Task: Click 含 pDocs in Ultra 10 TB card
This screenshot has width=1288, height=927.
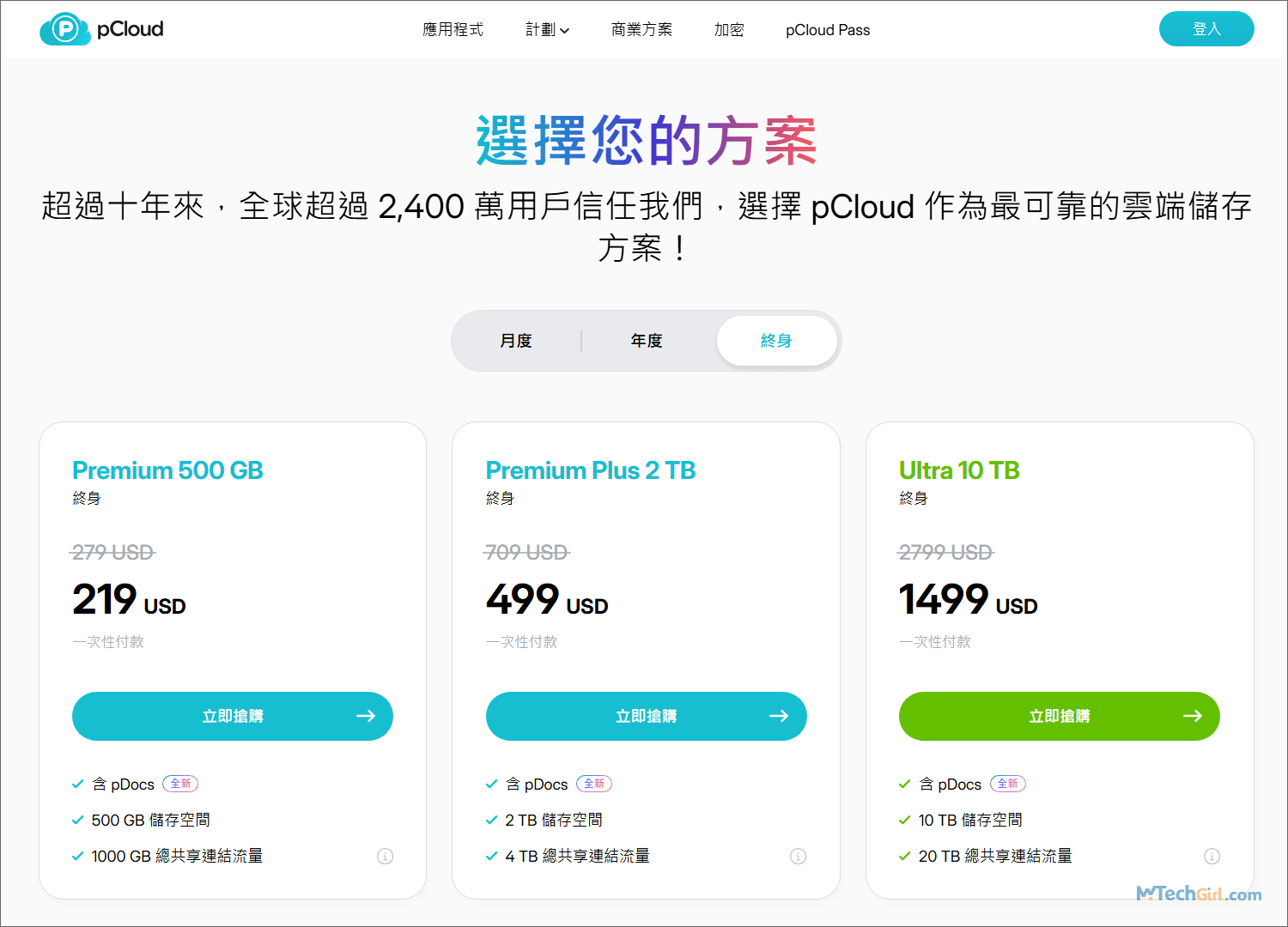Action: tap(950, 785)
